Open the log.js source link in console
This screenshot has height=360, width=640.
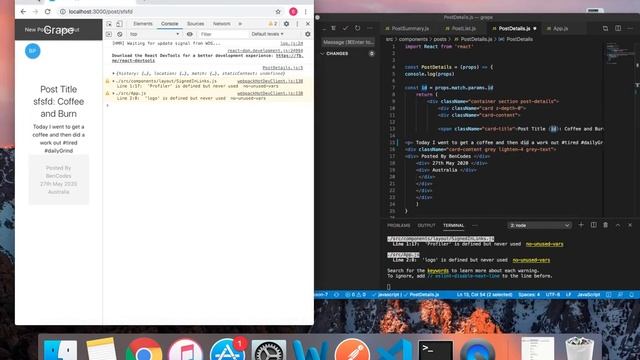click(x=291, y=43)
